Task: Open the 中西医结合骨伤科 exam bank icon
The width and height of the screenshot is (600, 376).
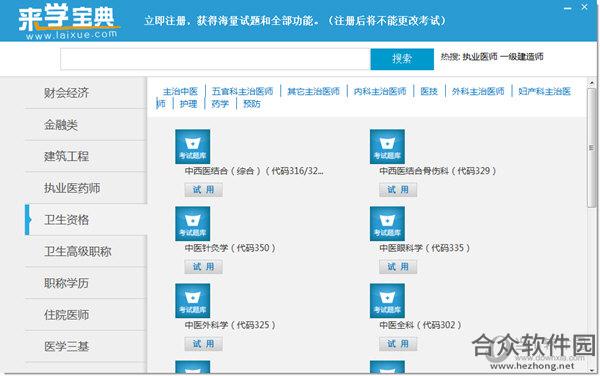Action: coord(387,146)
